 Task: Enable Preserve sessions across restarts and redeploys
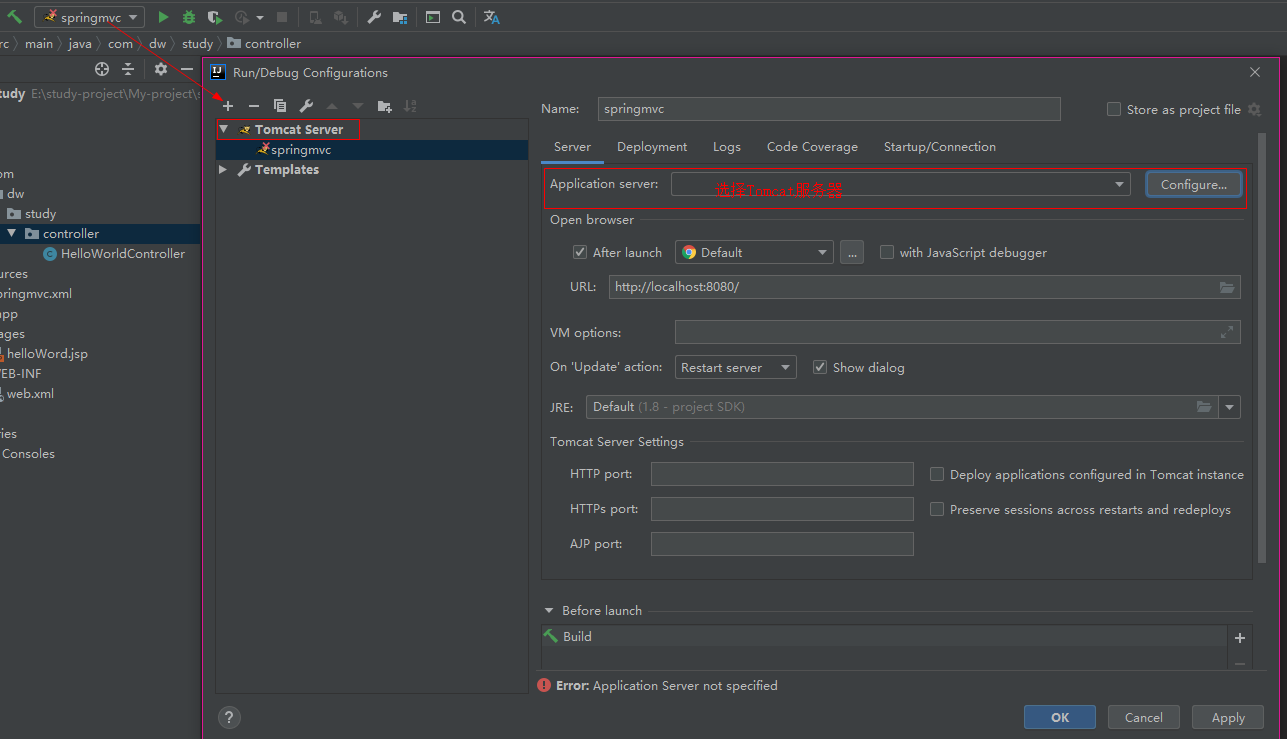pos(937,510)
